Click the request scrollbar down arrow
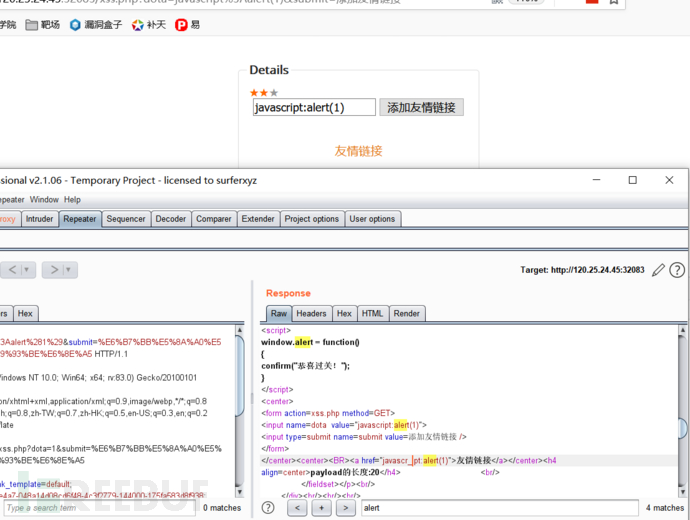 coord(240,492)
